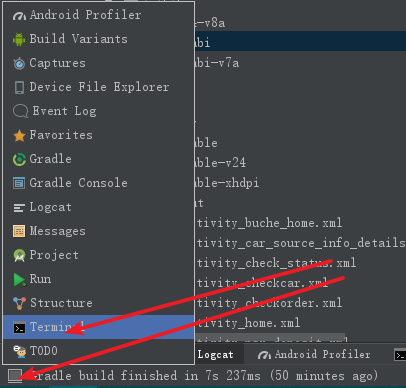Click the green Android Build Variants icon
The height and width of the screenshot is (388, 406).
19,39
